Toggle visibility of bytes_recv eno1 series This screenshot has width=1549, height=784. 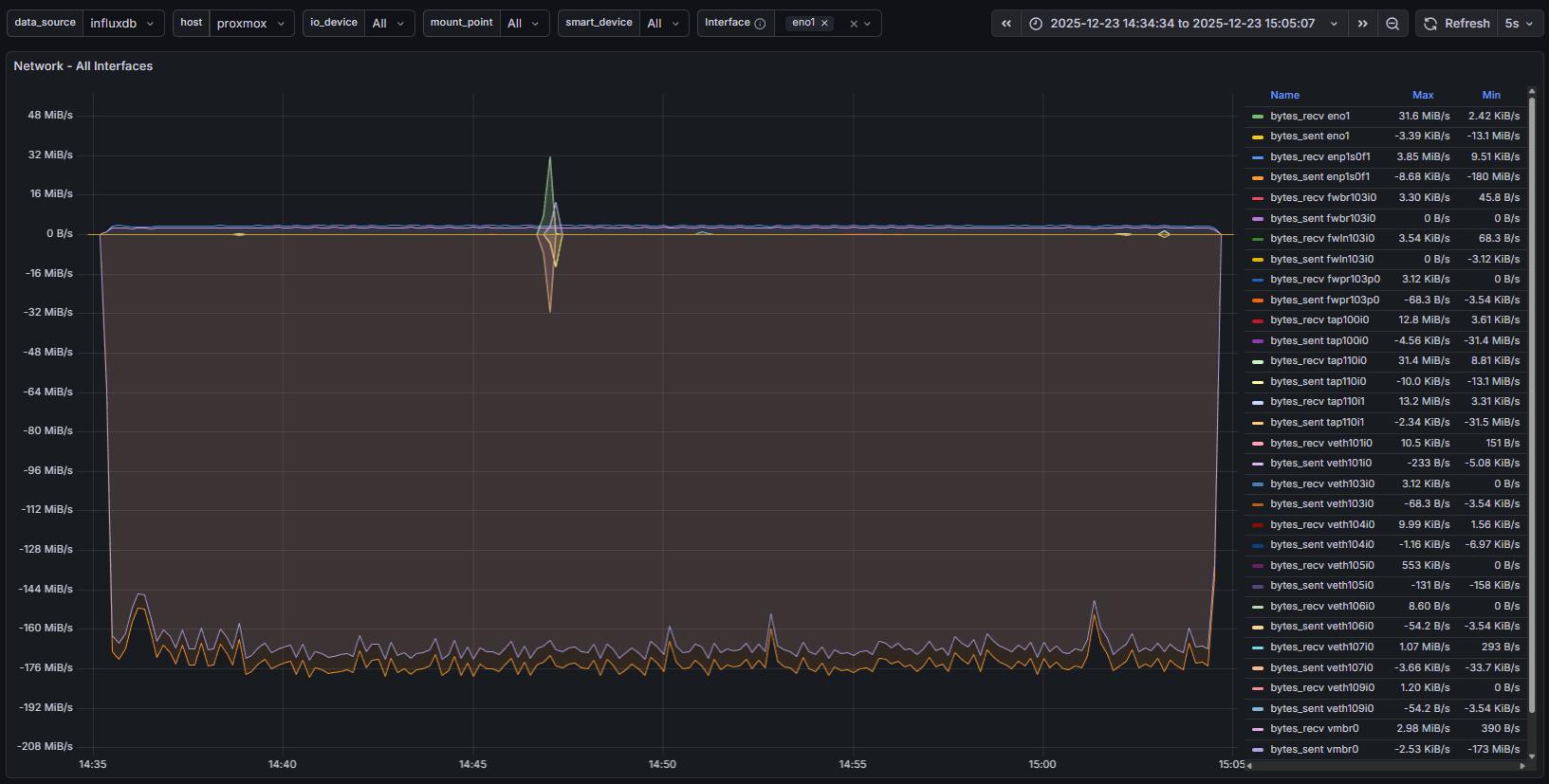[1309, 117]
